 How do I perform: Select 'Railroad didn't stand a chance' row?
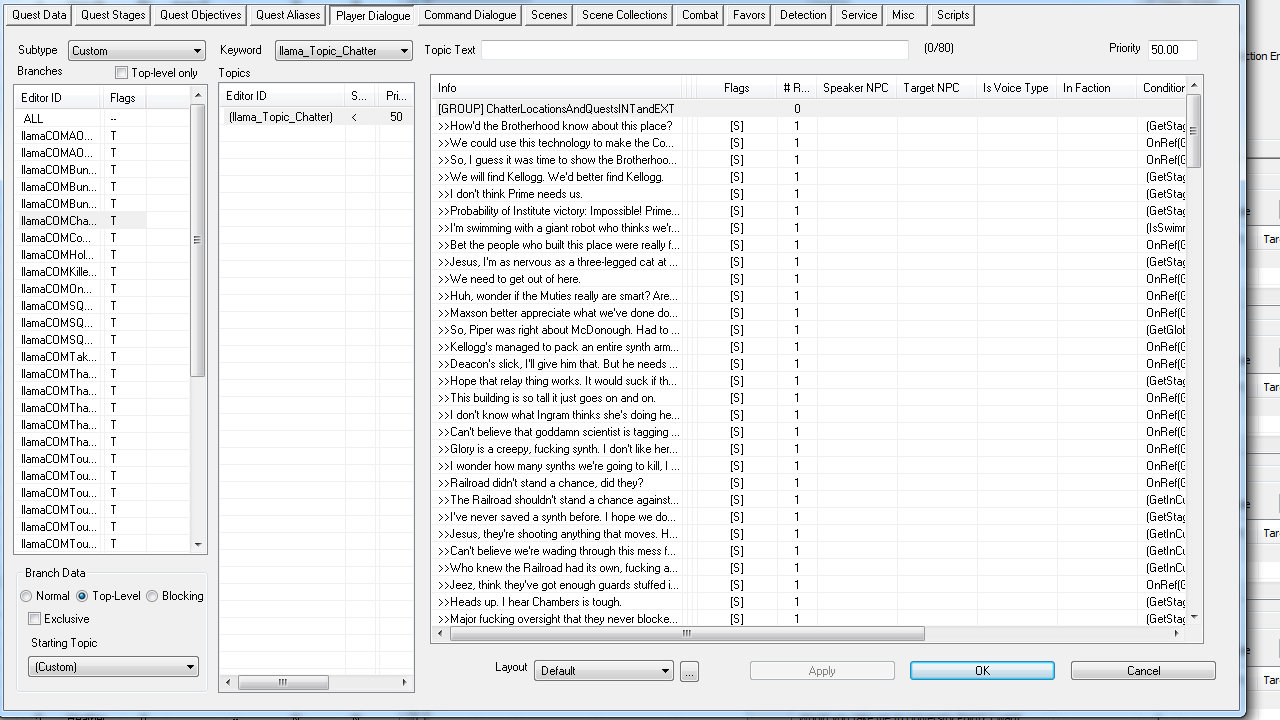pyautogui.click(x=809, y=483)
